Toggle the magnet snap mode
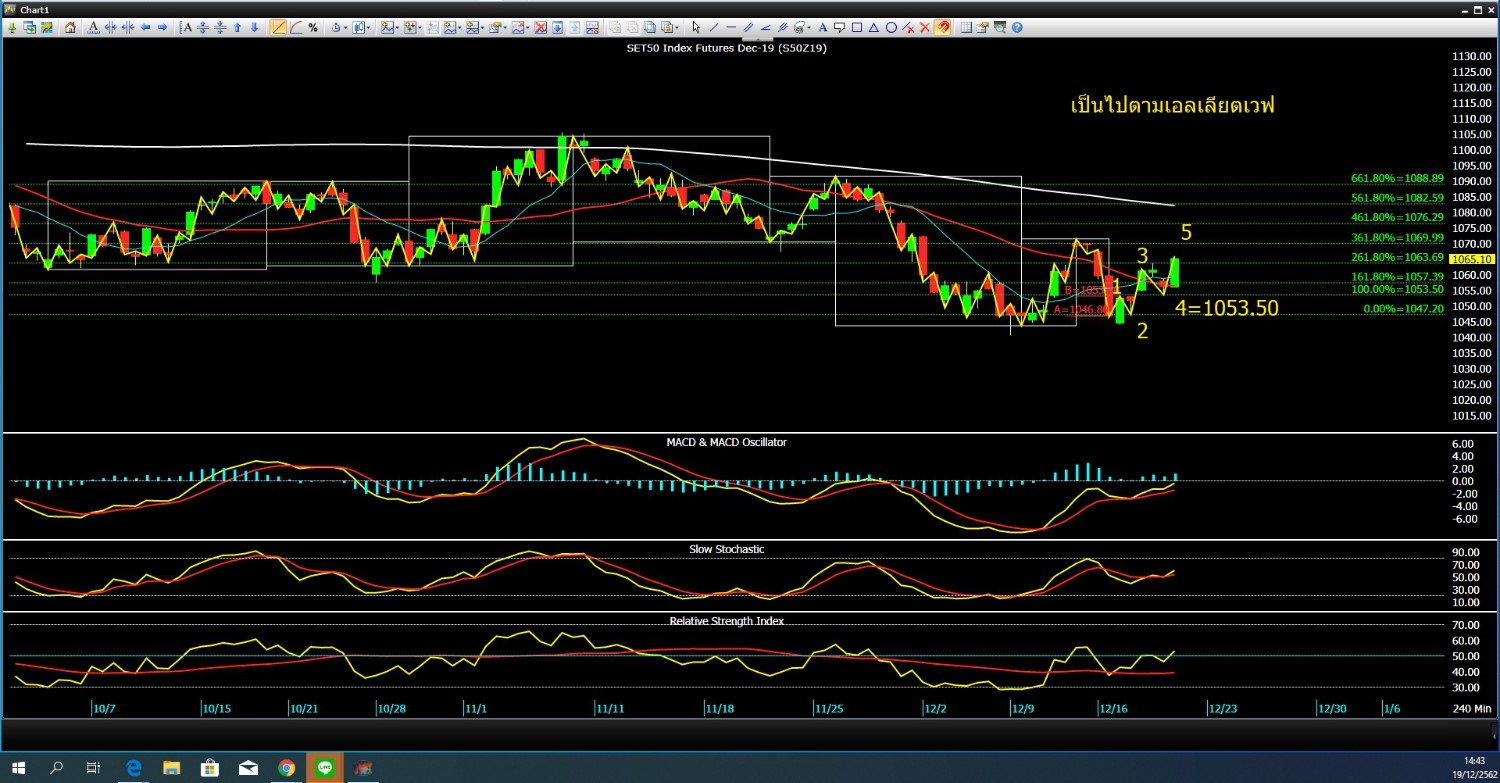 click(942, 28)
